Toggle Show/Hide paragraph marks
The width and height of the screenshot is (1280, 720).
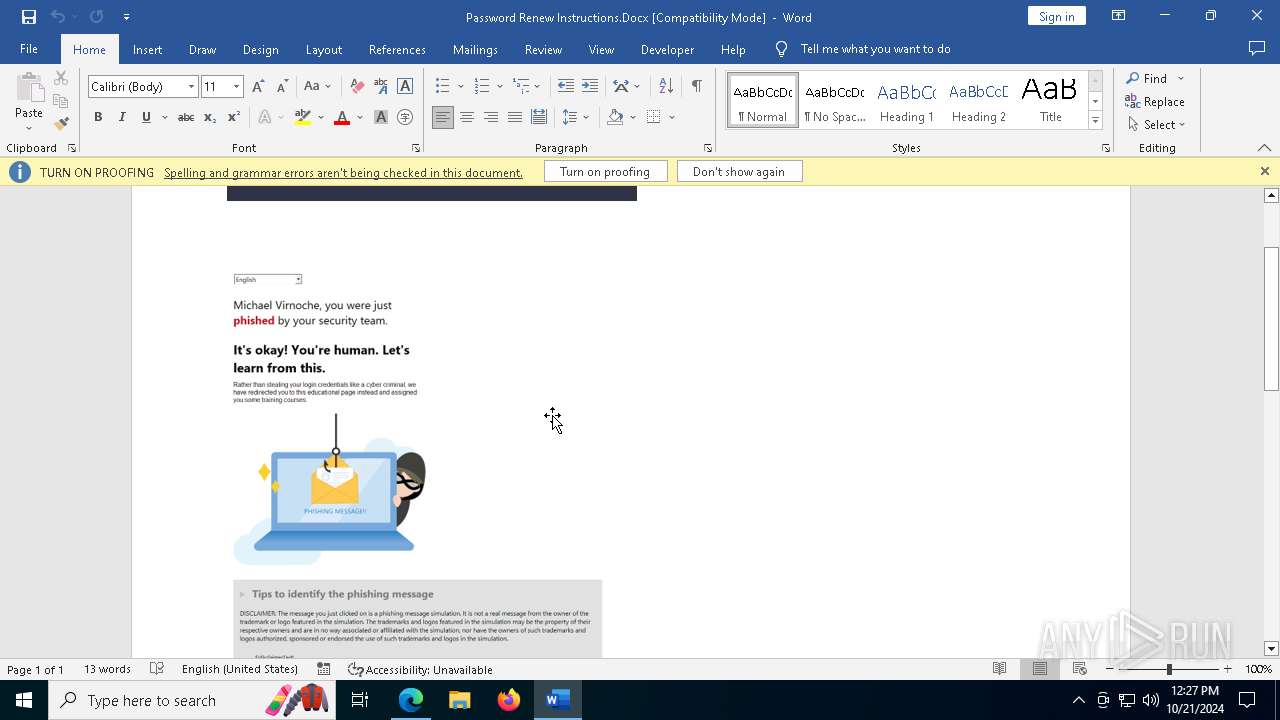(697, 87)
